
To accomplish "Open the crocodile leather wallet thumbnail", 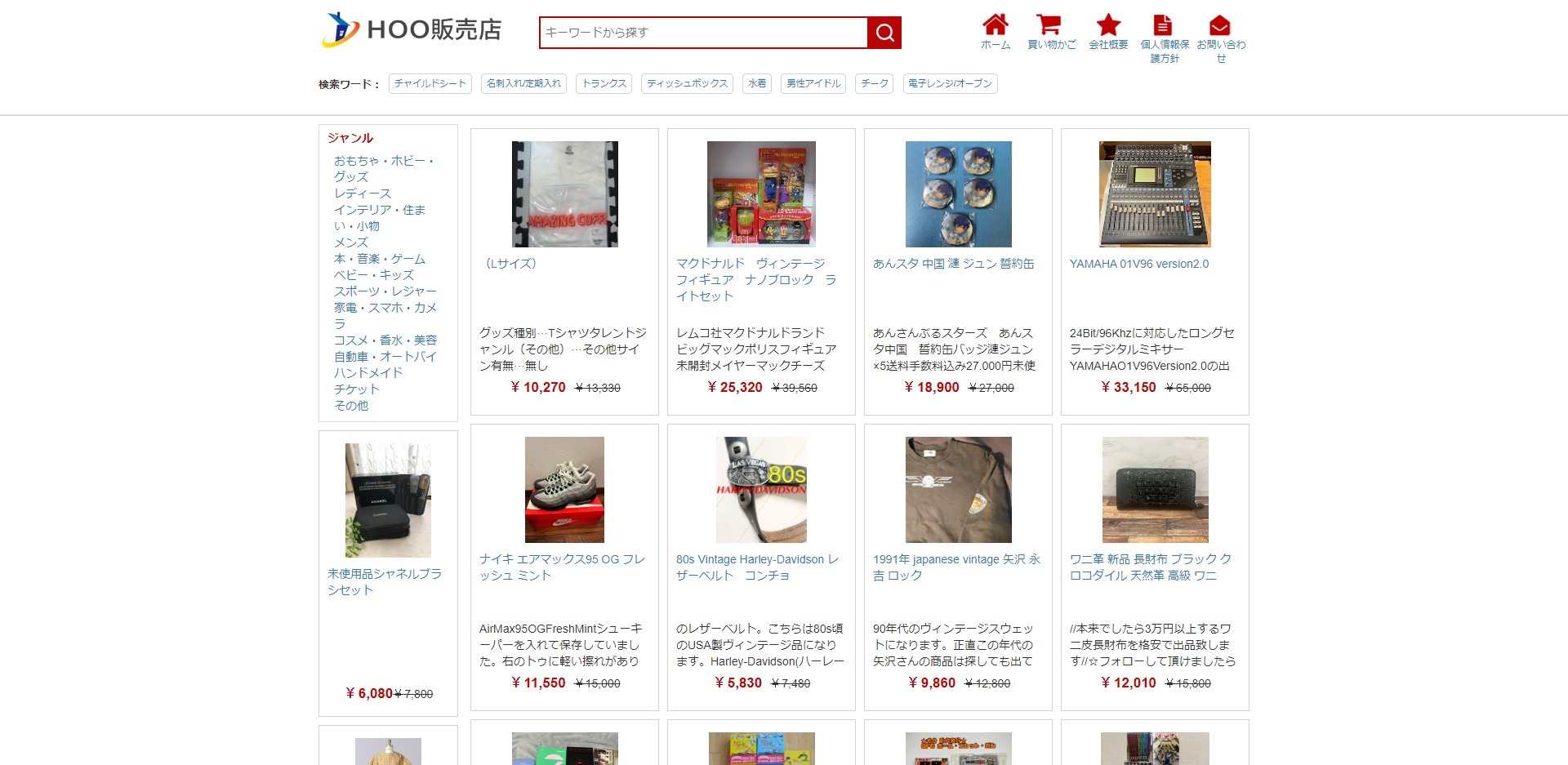I will [x=1155, y=490].
